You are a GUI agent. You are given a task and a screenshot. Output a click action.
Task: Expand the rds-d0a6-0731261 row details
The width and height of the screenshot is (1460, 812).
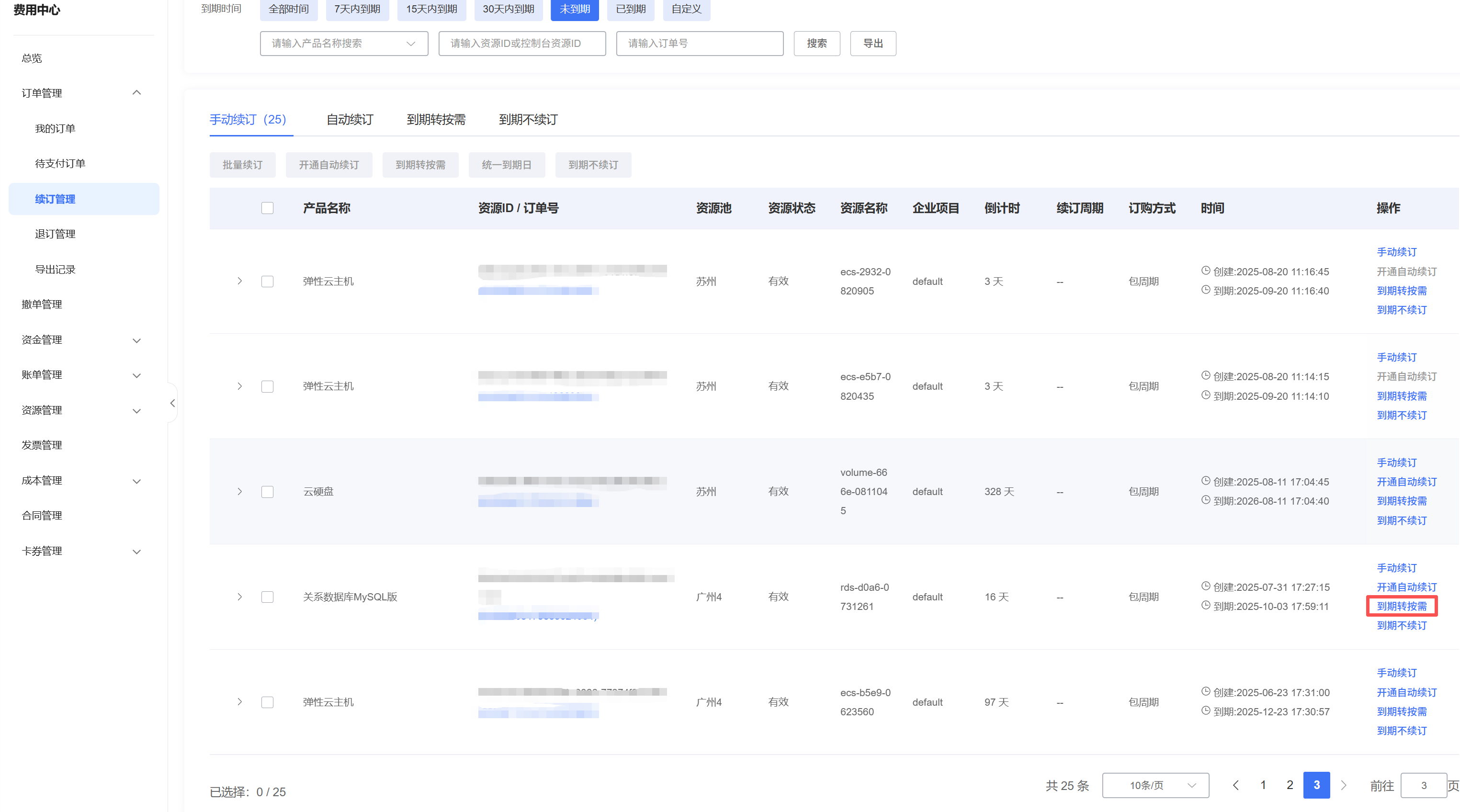pyautogui.click(x=240, y=597)
